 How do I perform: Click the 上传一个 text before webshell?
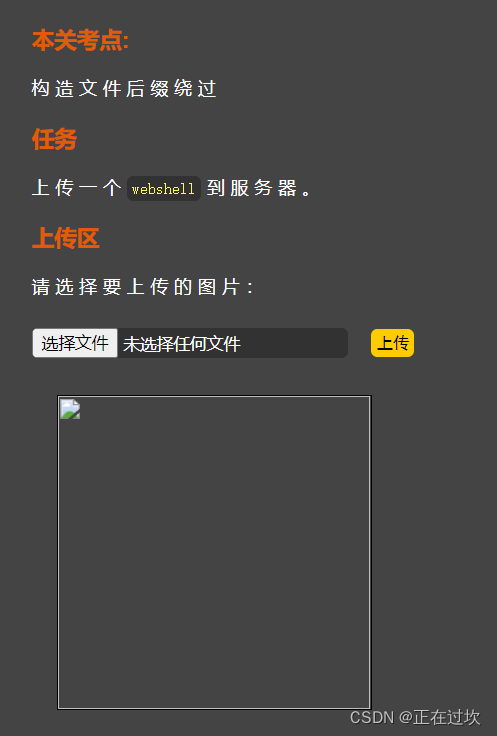(x=76, y=188)
